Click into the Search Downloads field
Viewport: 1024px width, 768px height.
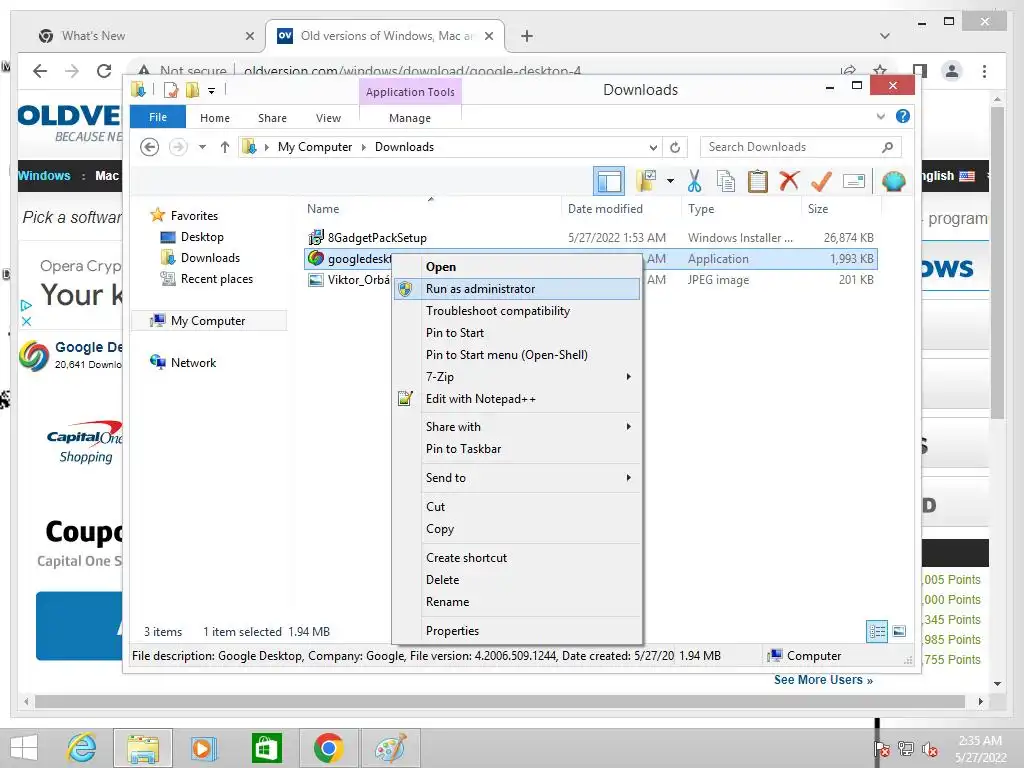[x=800, y=147]
